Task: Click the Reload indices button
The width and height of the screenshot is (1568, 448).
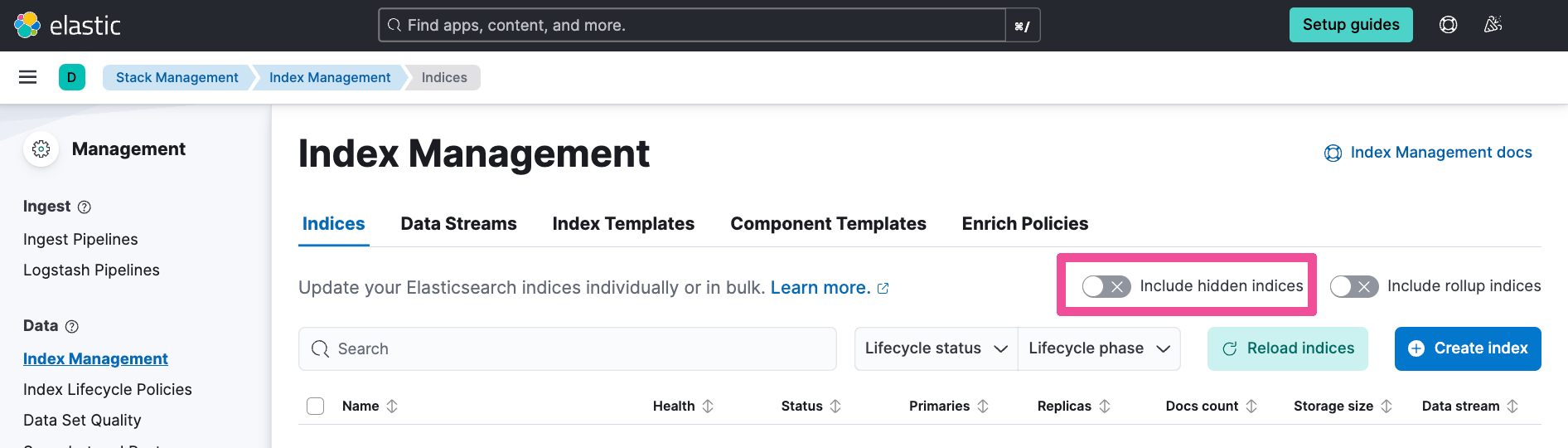Action: [1288, 348]
